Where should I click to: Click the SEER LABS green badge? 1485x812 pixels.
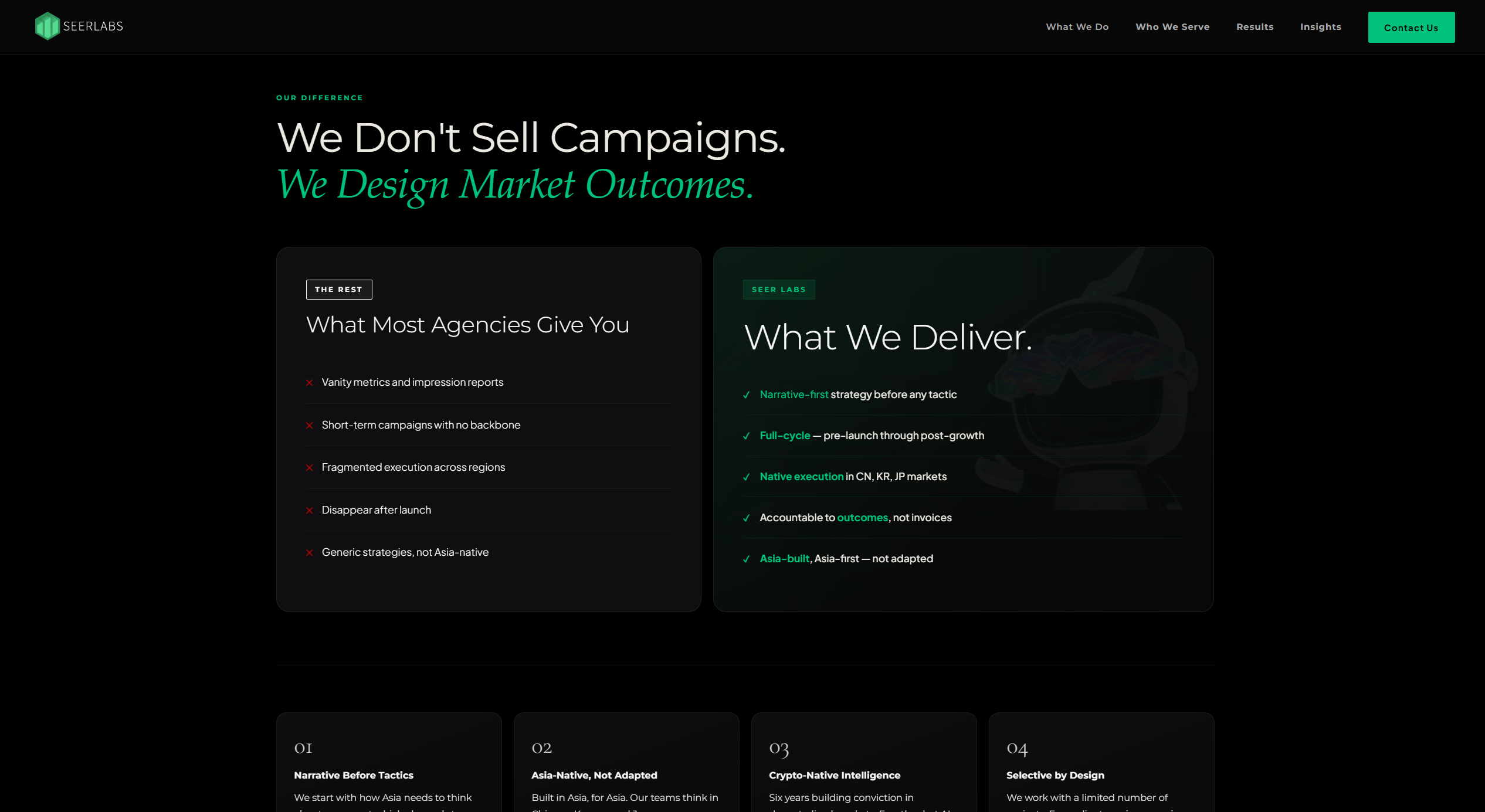779,290
